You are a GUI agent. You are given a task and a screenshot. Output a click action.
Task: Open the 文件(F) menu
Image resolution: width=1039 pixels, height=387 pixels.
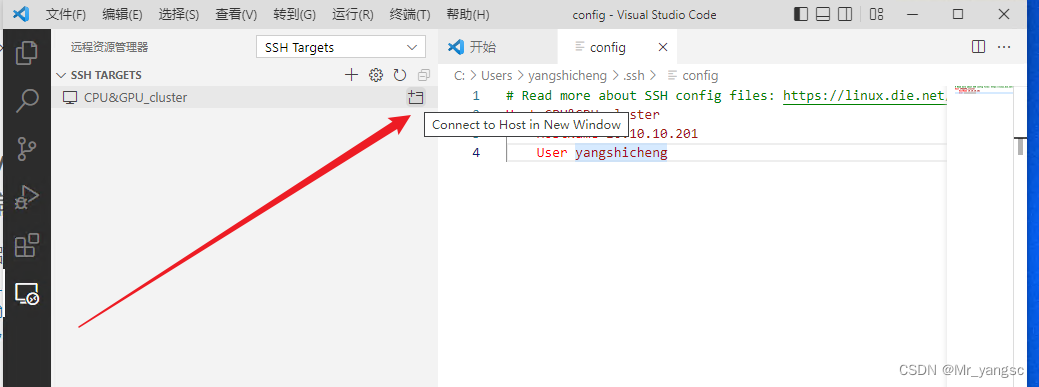[x=66, y=14]
